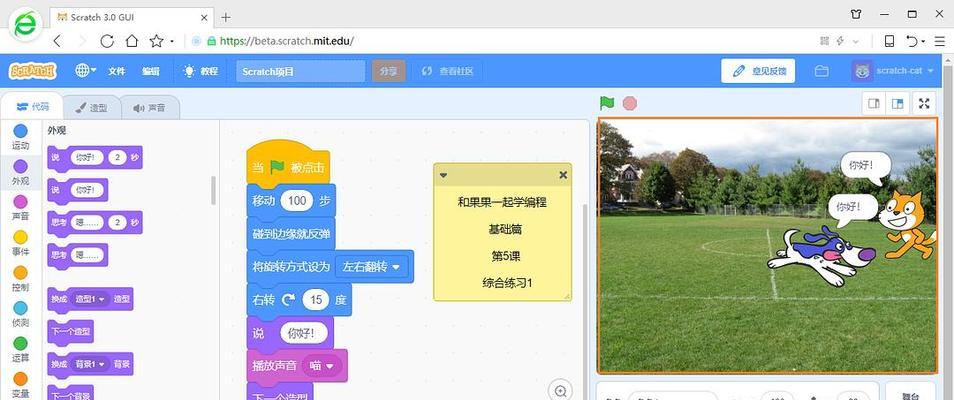Switch to the 造型 costumes tab
This screenshot has width=954, height=400.
(91, 108)
